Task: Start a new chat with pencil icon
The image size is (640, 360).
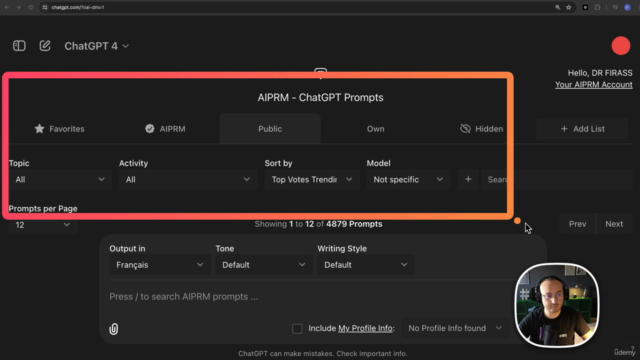Action: pos(45,46)
